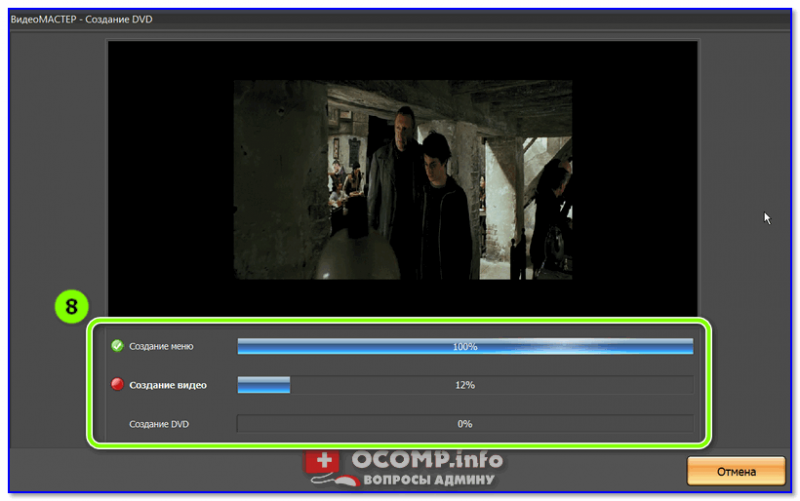The width and height of the screenshot is (800, 501).
Task: Click the orange Отмена button
Action: coord(736,471)
